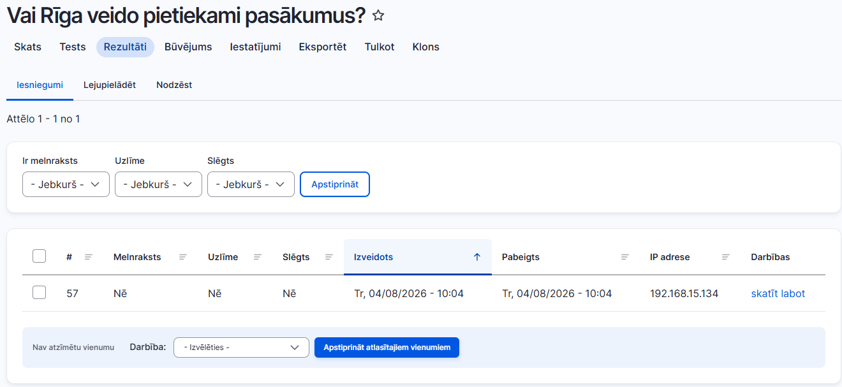The width and height of the screenshot is (842, 387).
Task: Open the Pabeigts column menu icon
Action: pos(625,257)
